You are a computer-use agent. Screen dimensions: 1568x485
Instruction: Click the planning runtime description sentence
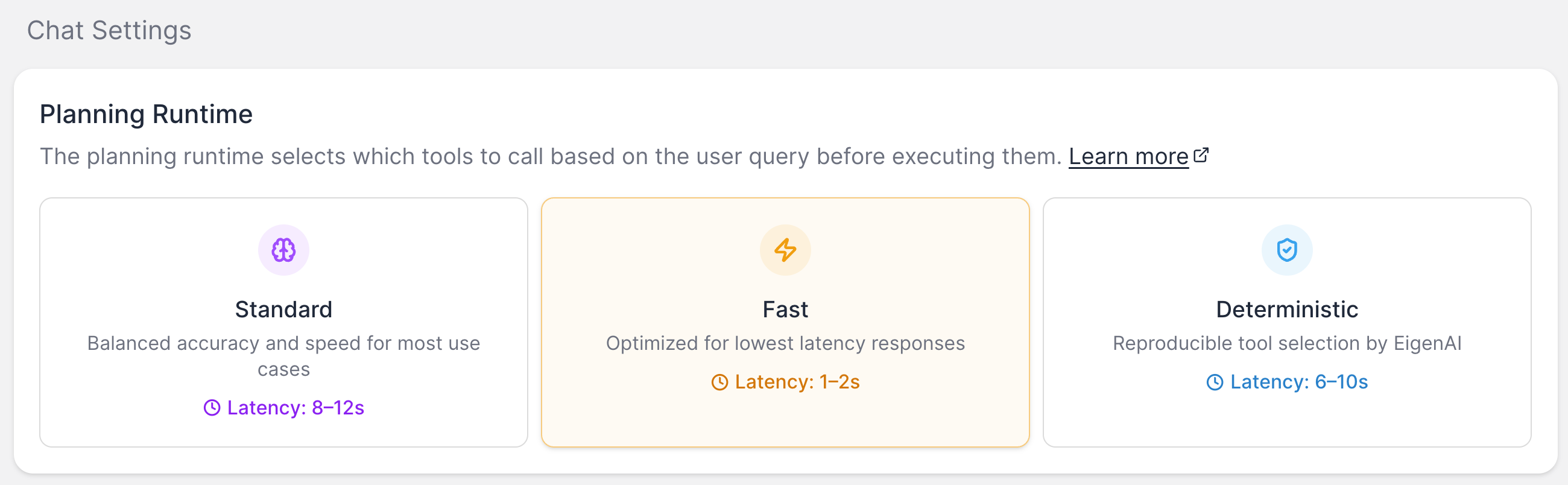pos(550,157)
